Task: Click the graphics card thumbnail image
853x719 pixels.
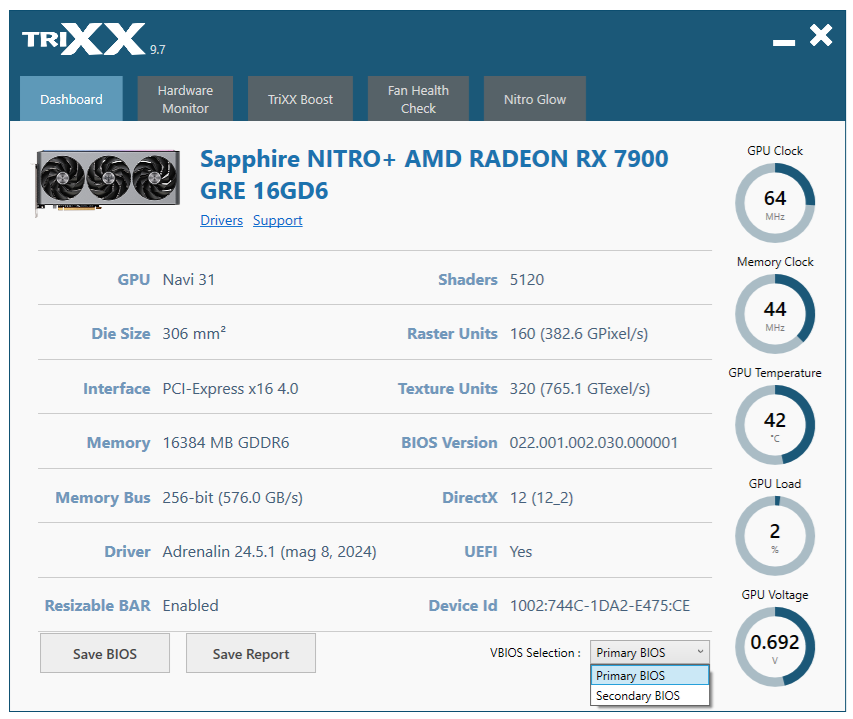Action: pos(108,182)
